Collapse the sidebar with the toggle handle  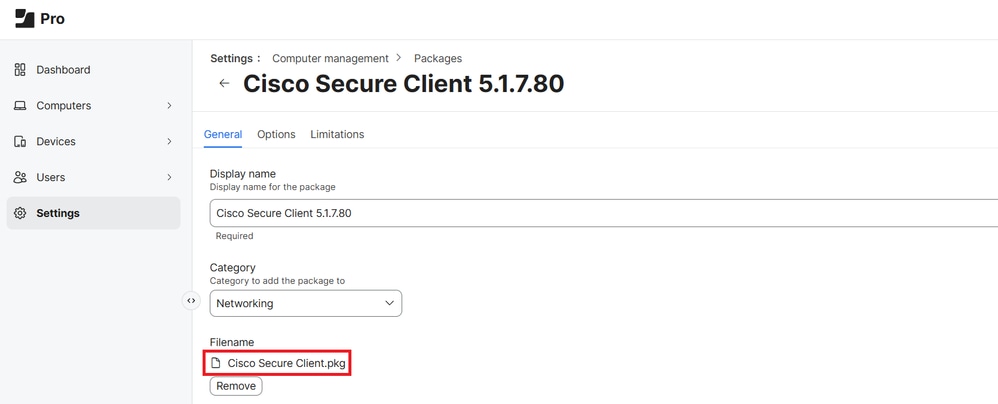(191, 300)
